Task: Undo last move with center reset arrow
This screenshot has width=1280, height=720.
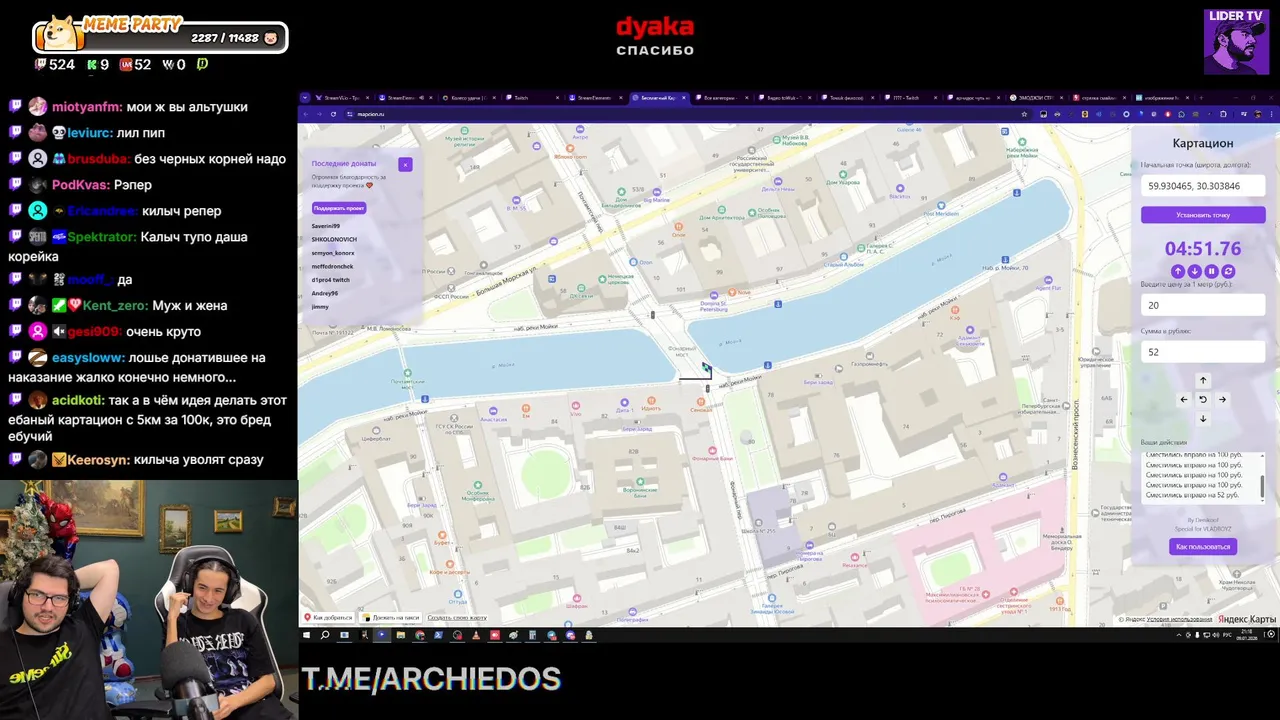Action: (1203, 399)
